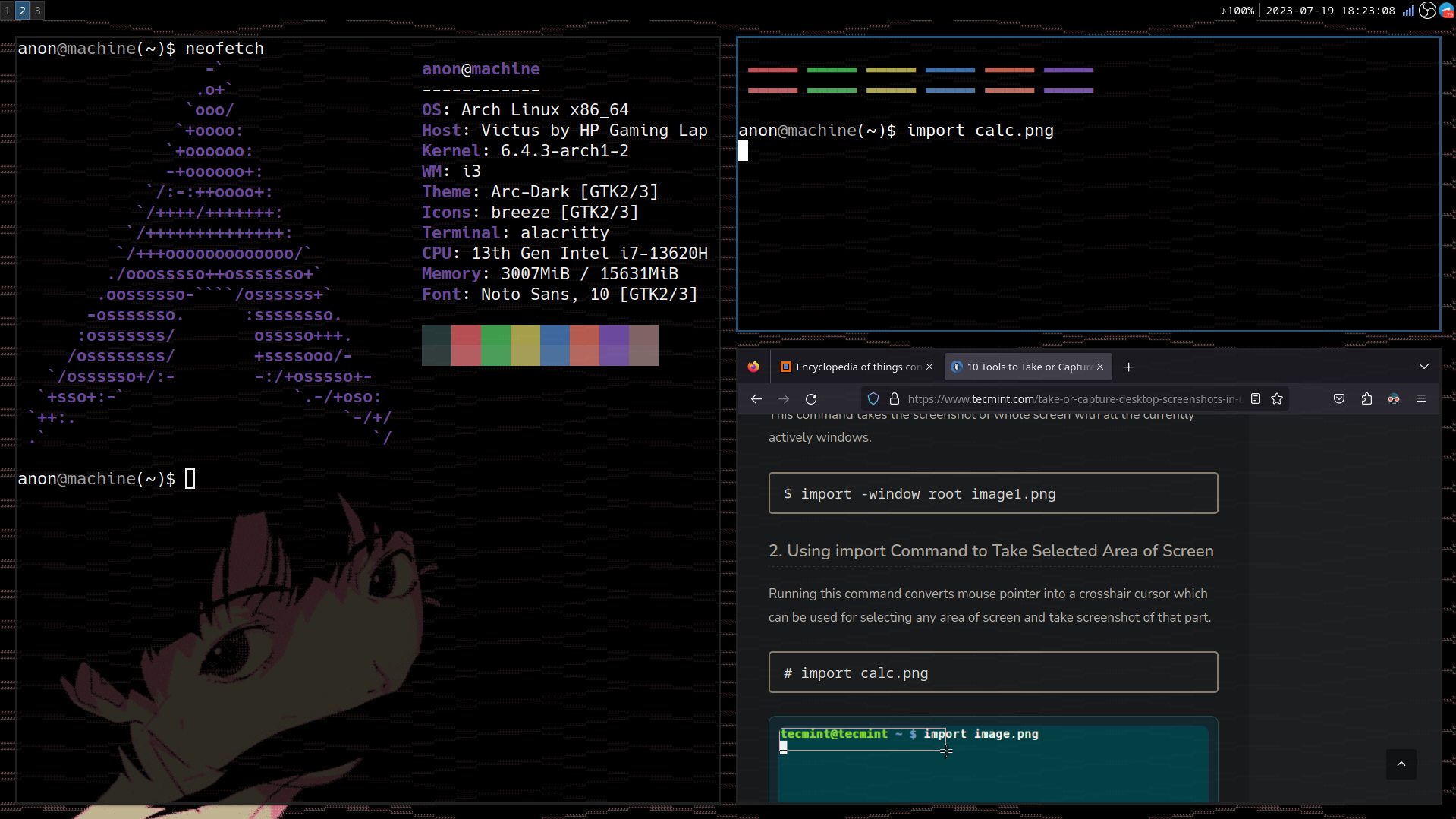This screenshot has width=1456, height=819.
Task: Click the anon@machine title in neofetch output
Action: [x=481, y=69]
